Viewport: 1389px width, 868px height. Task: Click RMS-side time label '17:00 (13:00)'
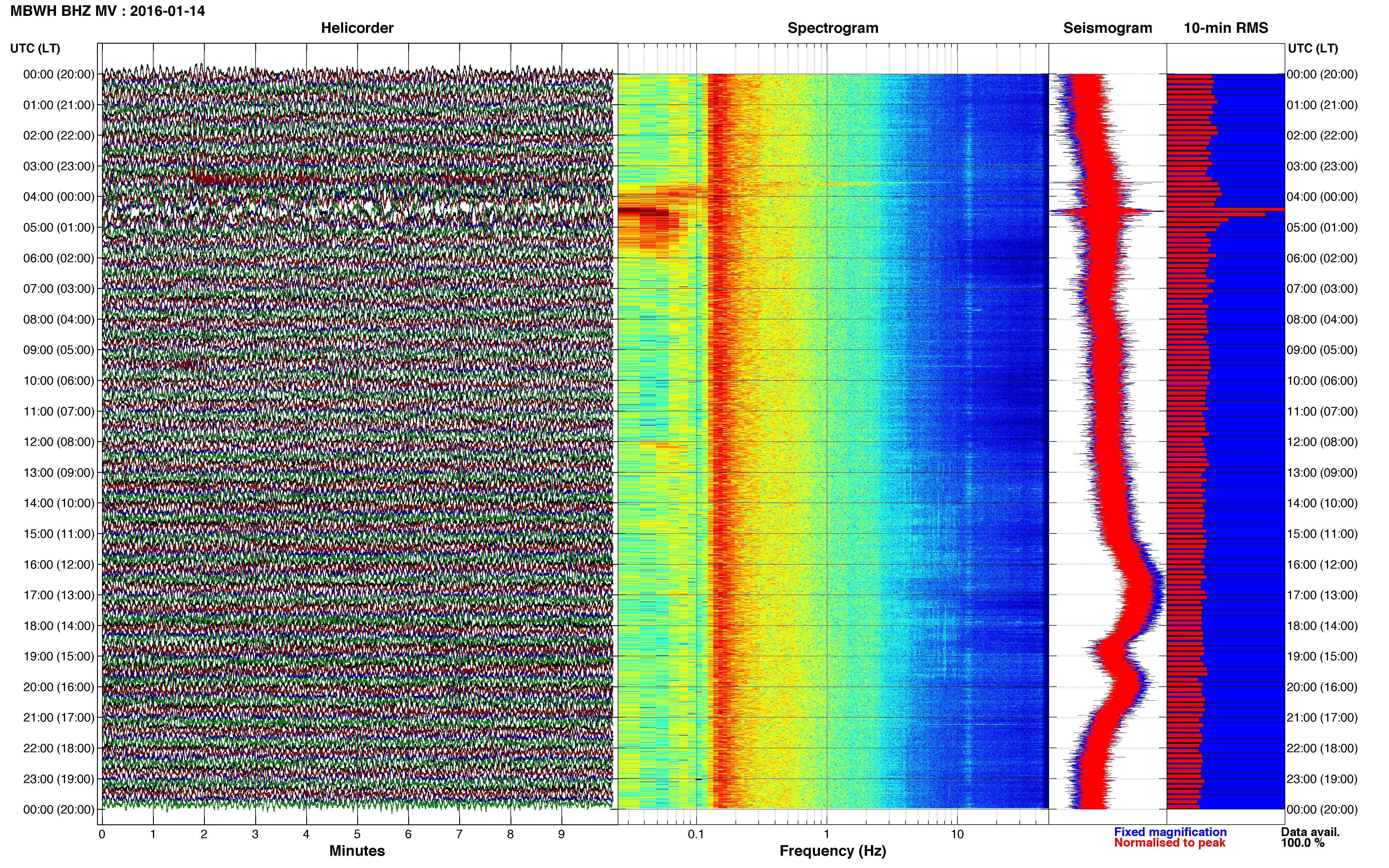point(1322,595)
